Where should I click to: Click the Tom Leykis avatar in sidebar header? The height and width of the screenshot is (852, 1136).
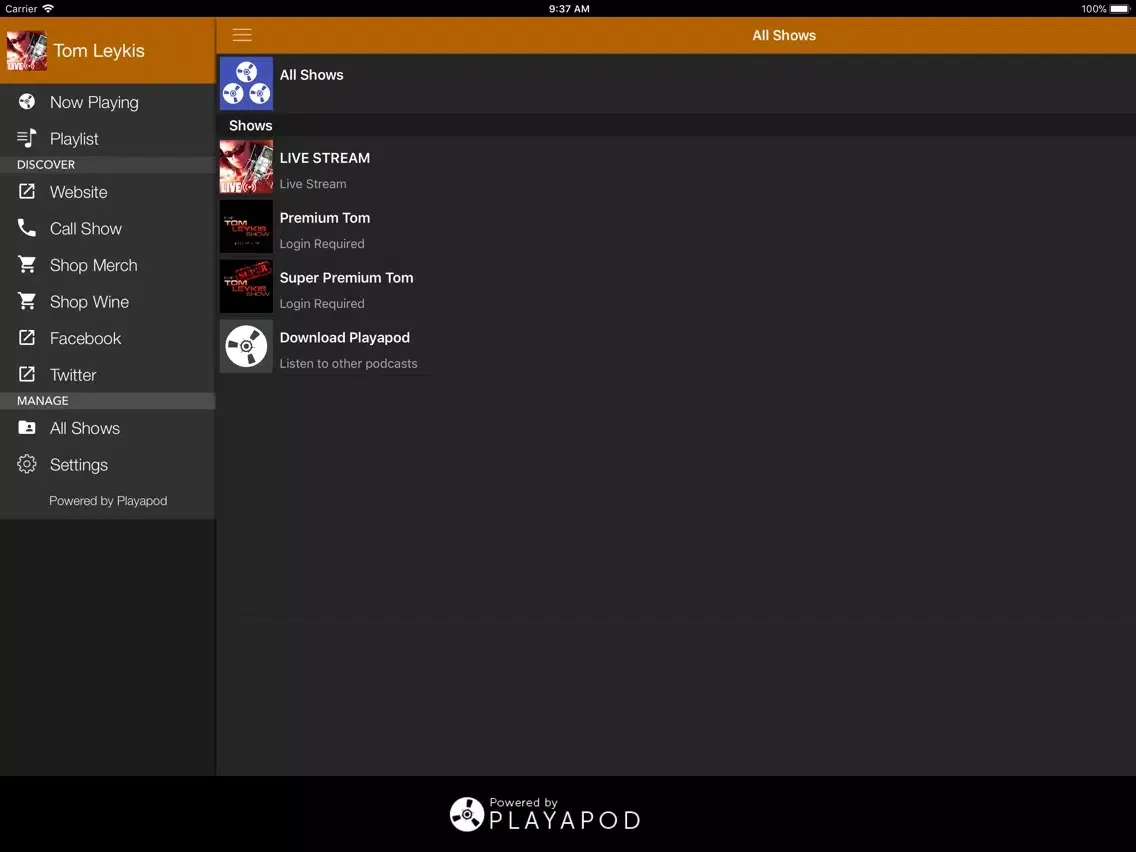click(x=27, y=51)
